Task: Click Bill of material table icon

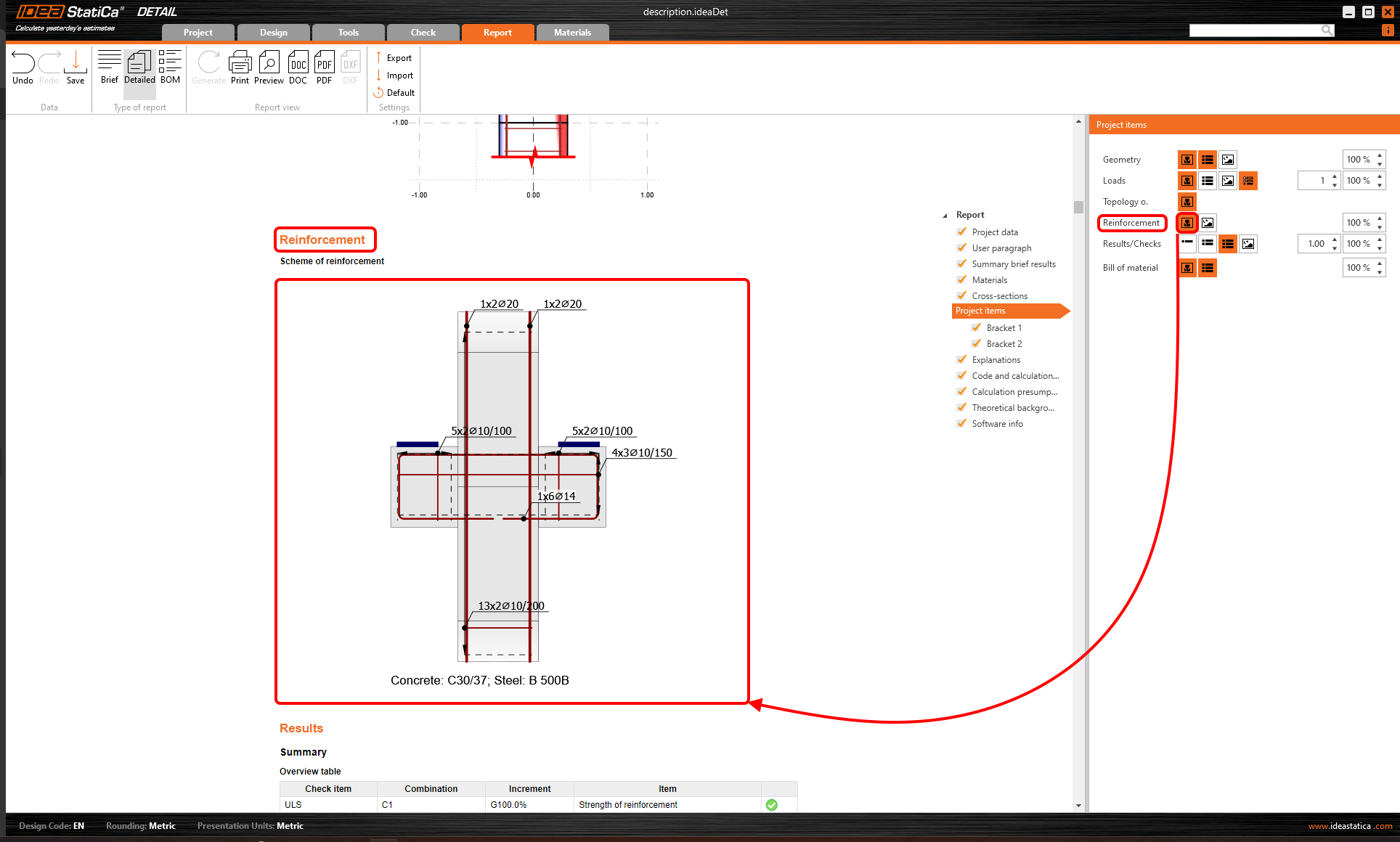Action: click(x=1208, y=268)
